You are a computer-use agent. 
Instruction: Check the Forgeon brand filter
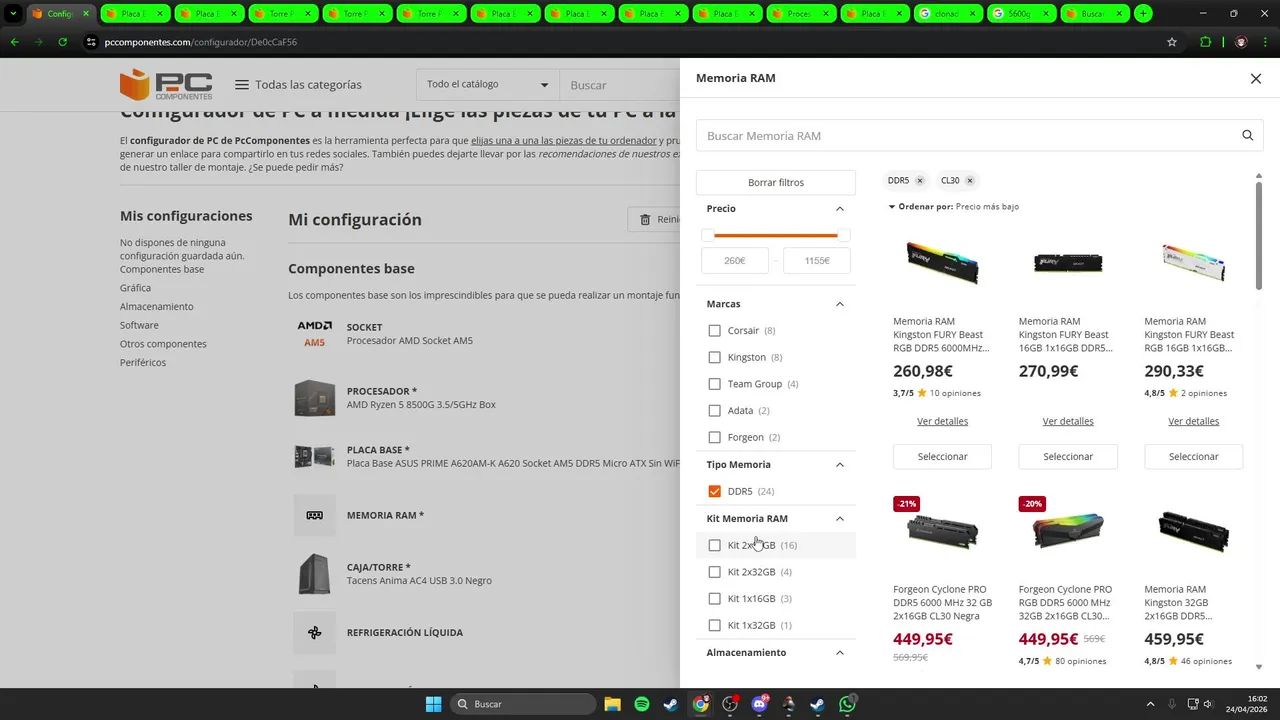click(x=714, y=437)
